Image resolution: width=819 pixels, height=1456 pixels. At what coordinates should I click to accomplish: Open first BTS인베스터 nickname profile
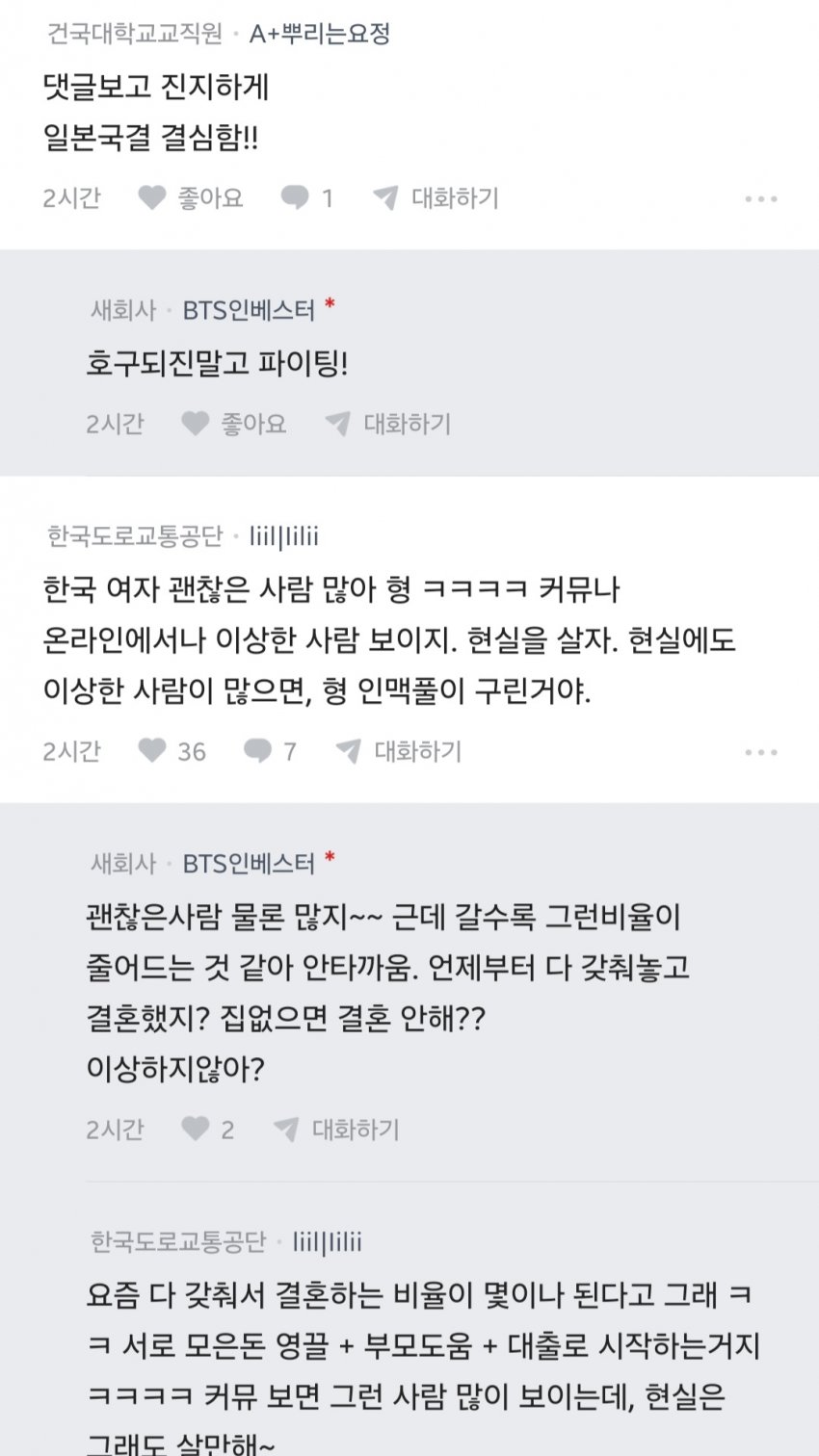tap(249, 310)
